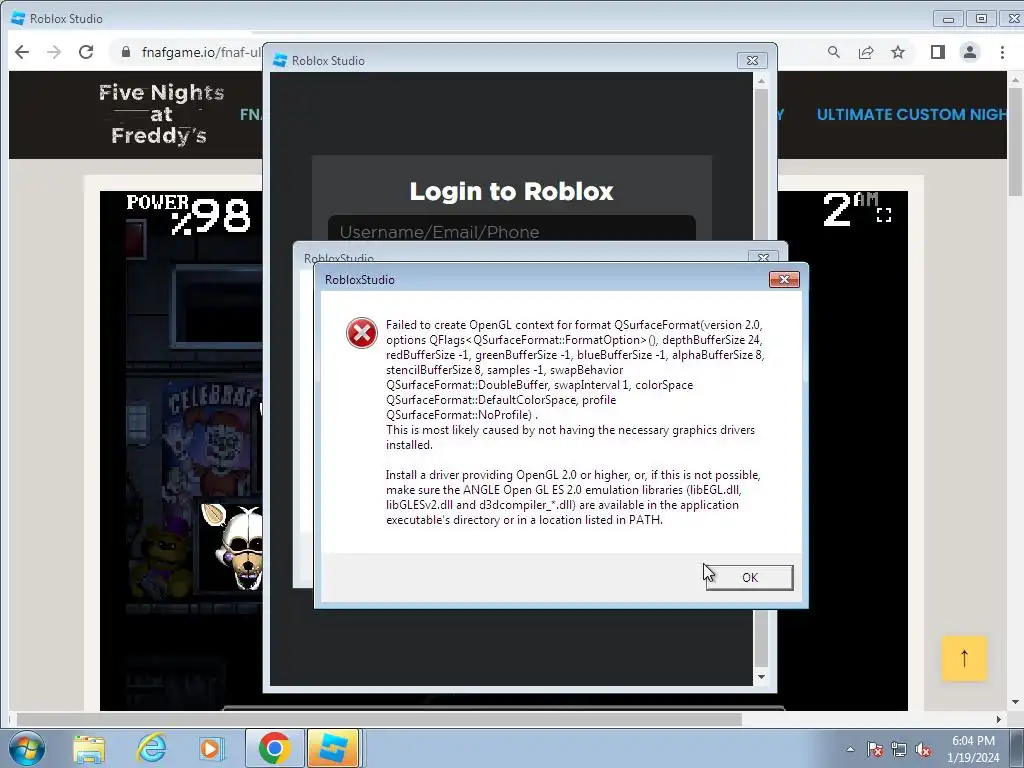The height and width of the screenshot is (768, 1024).
Task: Go forward in Chrome browser
Action: tap(54, 52)
